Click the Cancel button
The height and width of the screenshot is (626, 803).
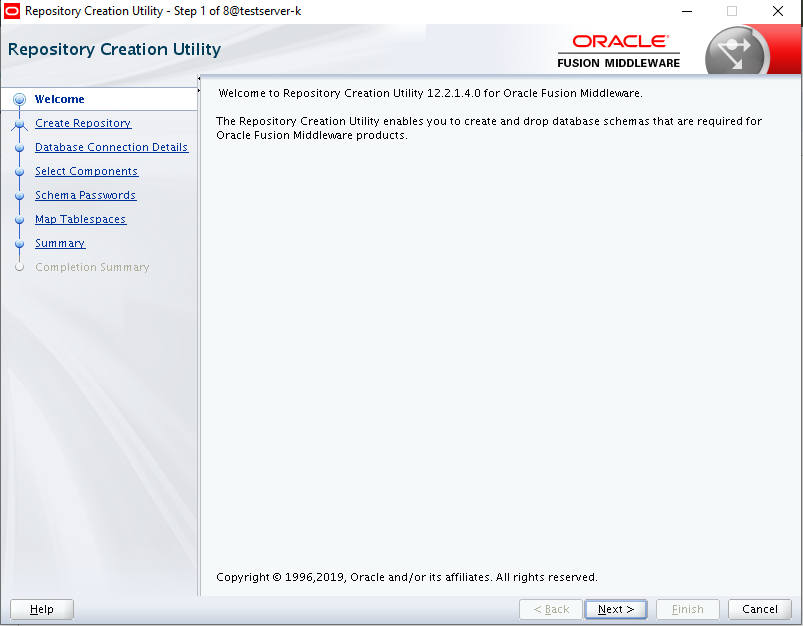[759, 609]
